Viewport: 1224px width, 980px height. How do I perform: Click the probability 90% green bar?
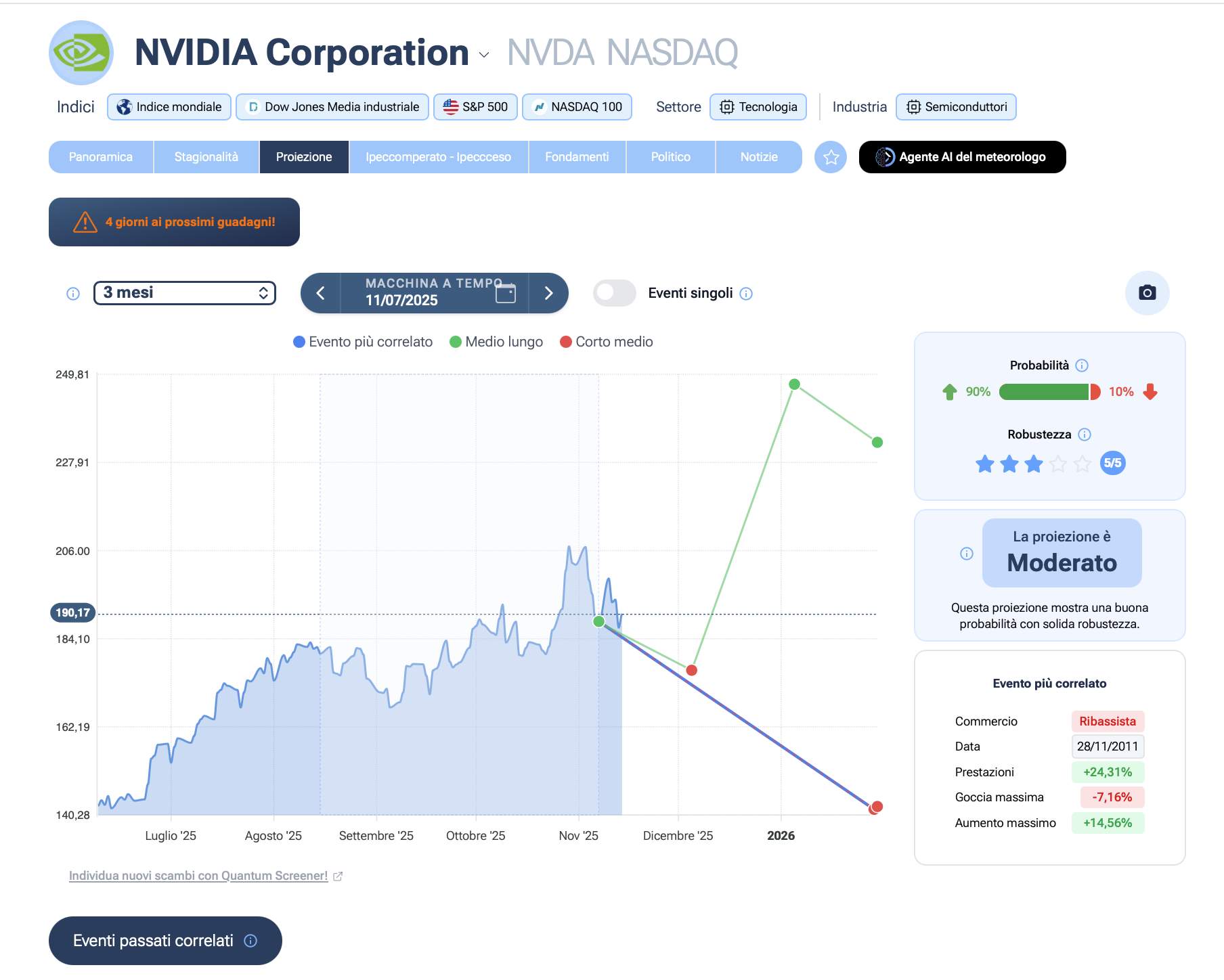click(1043, 392)
